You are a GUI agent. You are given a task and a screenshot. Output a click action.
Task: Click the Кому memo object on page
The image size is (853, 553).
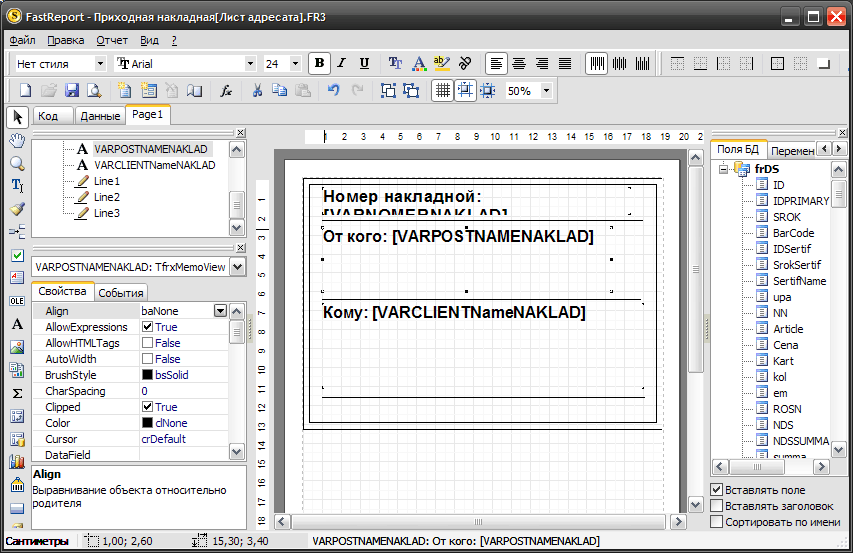pyautogui.click(x=483, y=345)
